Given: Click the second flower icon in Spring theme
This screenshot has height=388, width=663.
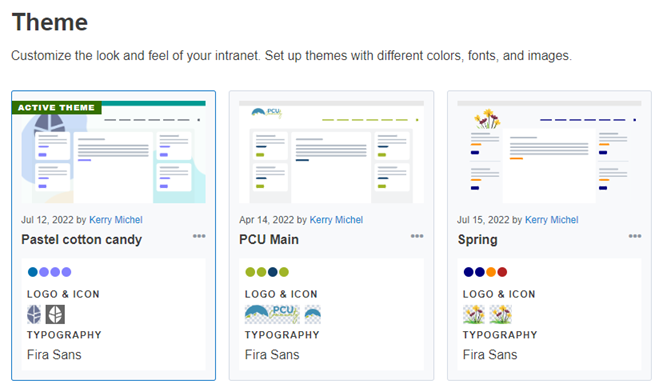Looking at the screenshot, I should tap(501, 314).
